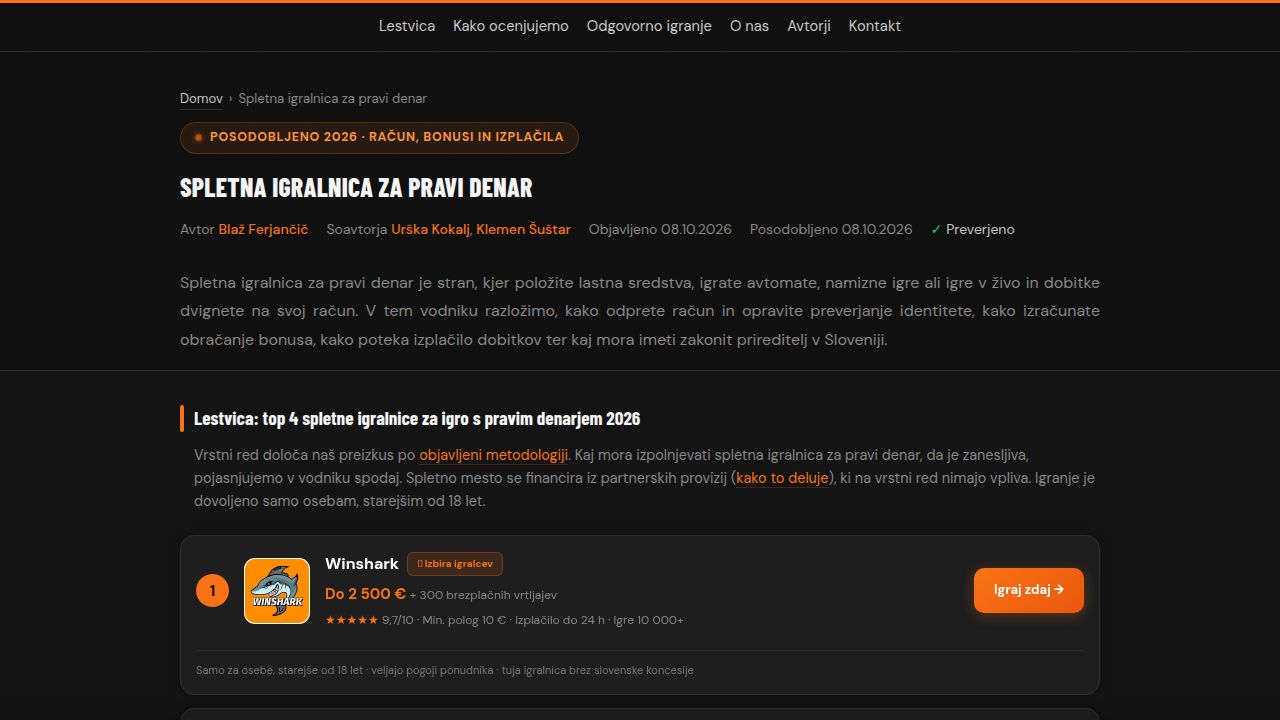Click the orange rank number 1 circle
The image size is (1280, 720).
tap(212, 591)
